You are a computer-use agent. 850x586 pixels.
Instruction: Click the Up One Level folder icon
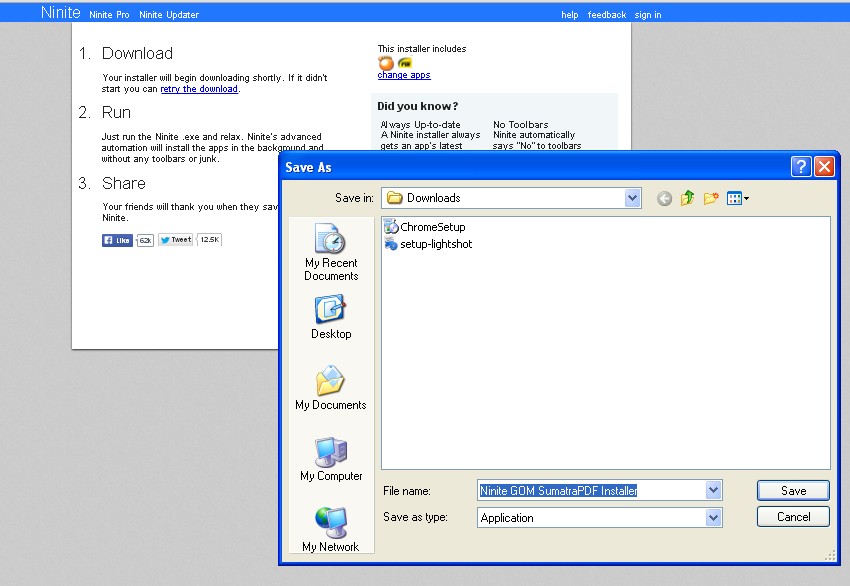click(688, 199)
